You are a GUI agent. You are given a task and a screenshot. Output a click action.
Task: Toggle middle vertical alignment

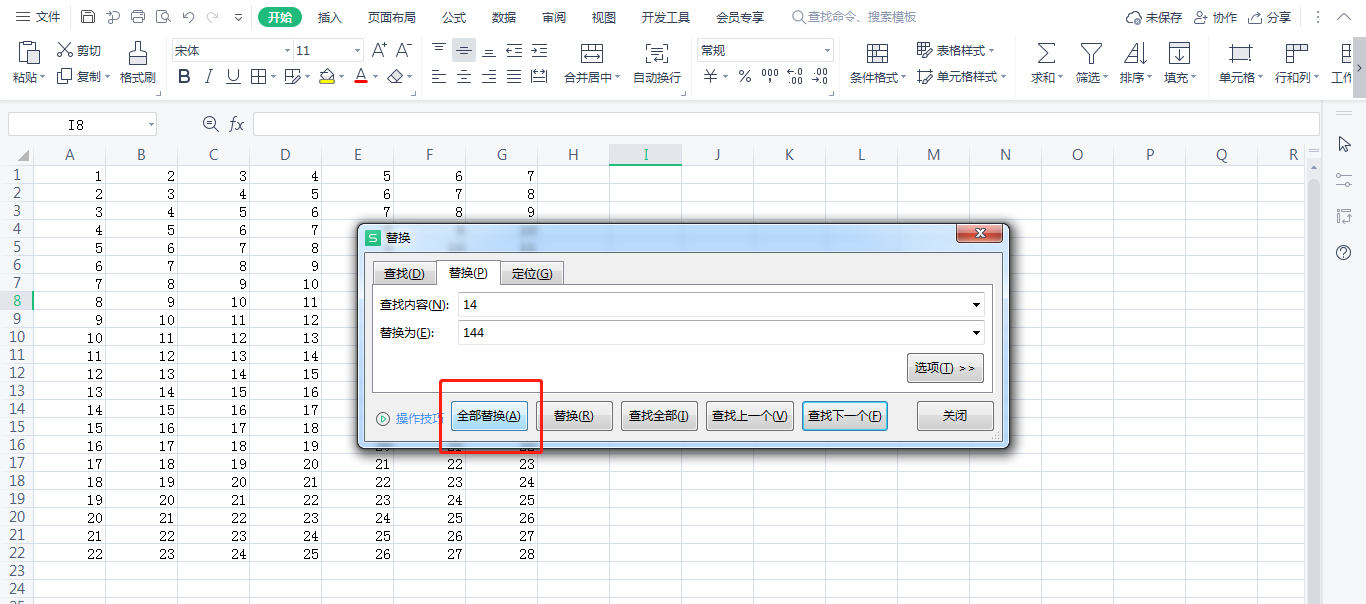click(x=464, y=50)
